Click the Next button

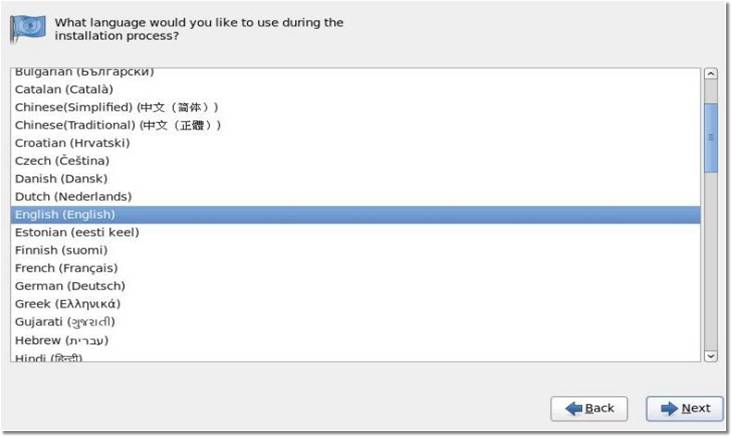click(685, 408)
